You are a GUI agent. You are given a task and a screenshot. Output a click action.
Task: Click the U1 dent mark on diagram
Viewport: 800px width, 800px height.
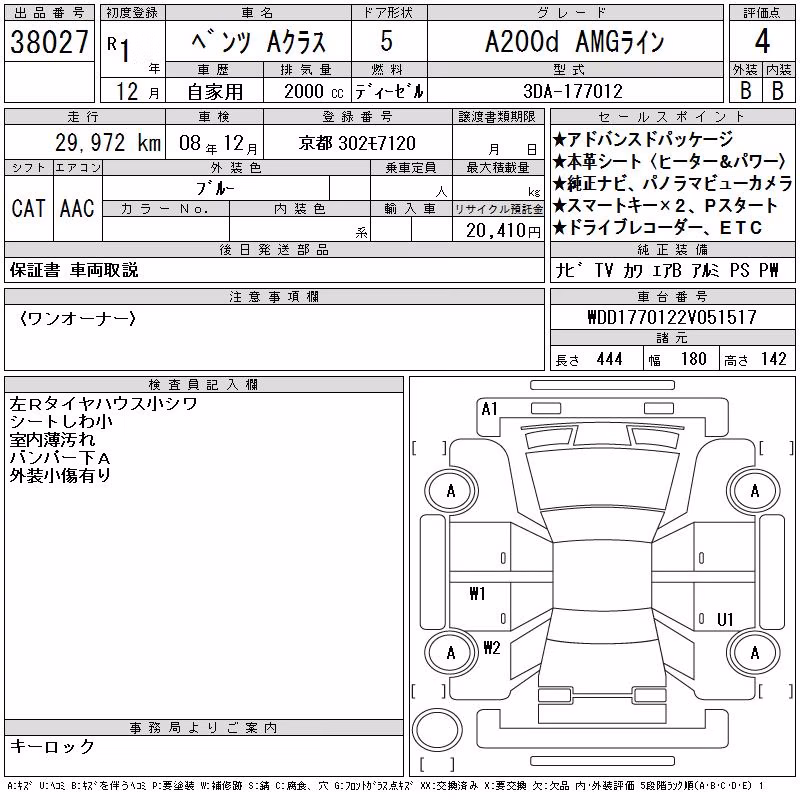pos(725,619)
